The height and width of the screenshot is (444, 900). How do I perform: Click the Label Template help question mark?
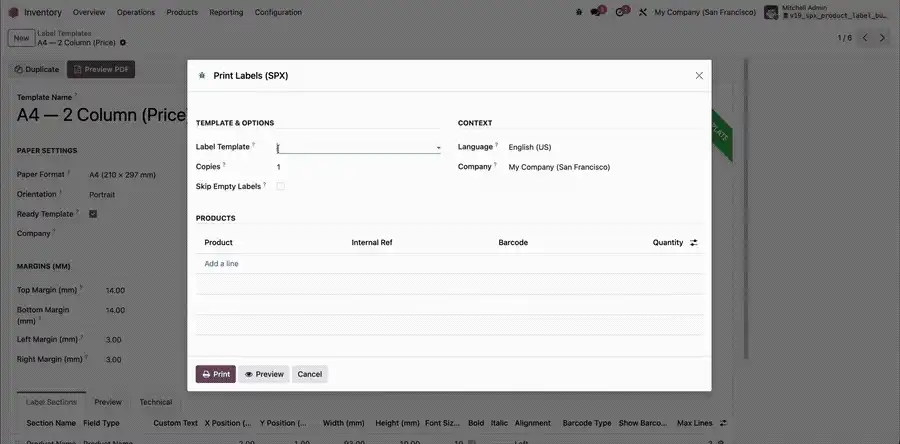click(254, 145)
